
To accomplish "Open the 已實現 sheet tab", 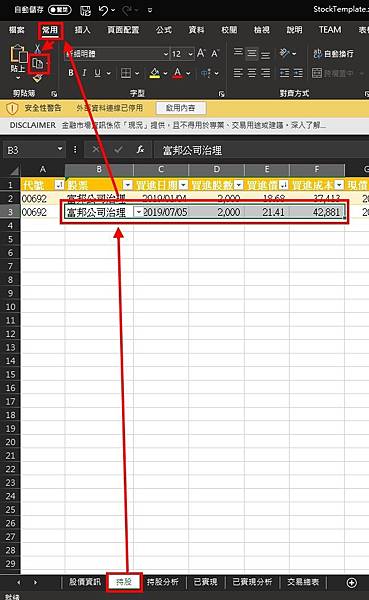I will (205, 582).
